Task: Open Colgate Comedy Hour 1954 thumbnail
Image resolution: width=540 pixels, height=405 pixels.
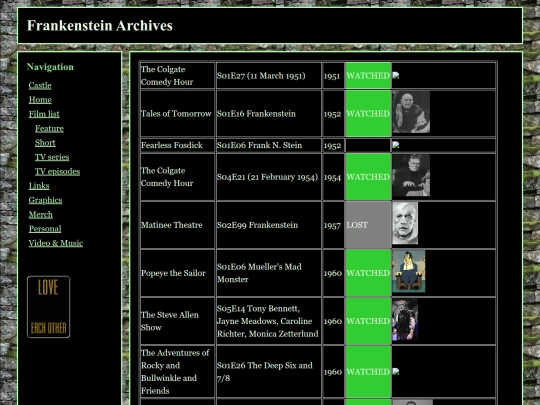Action: (411, 175)
